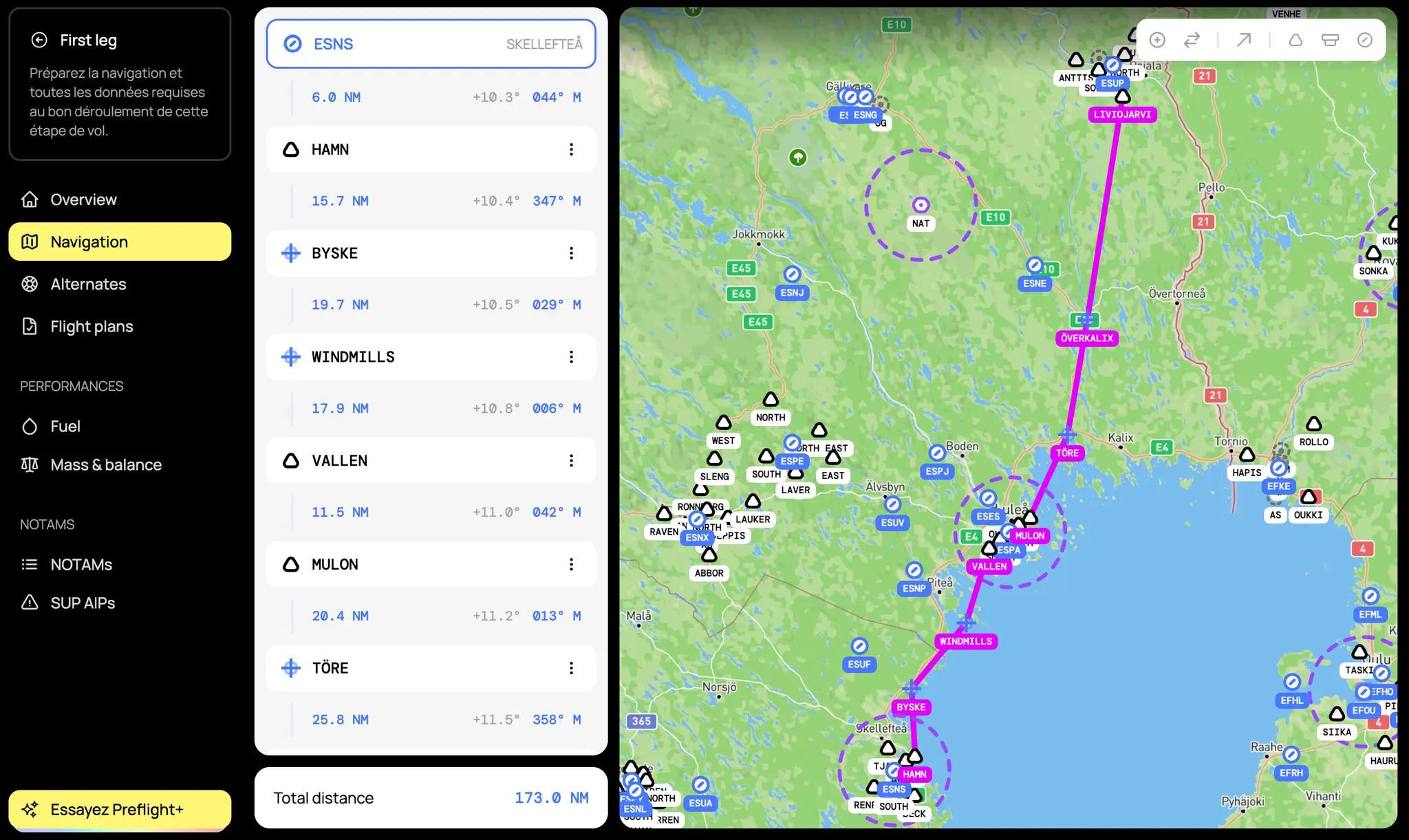Toggle triangle waypoints layer in map toolbar
This screenshot has height=840, width=1409.
coord(1295,40)
